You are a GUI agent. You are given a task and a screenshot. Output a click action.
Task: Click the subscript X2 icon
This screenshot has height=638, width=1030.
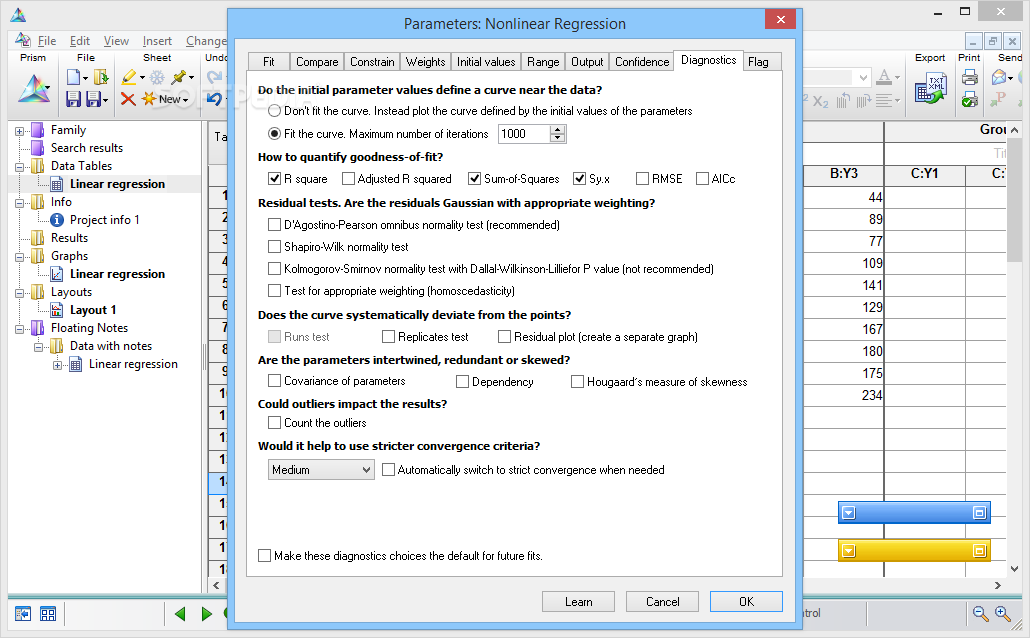pyautogui.click(x=820, y=101)
